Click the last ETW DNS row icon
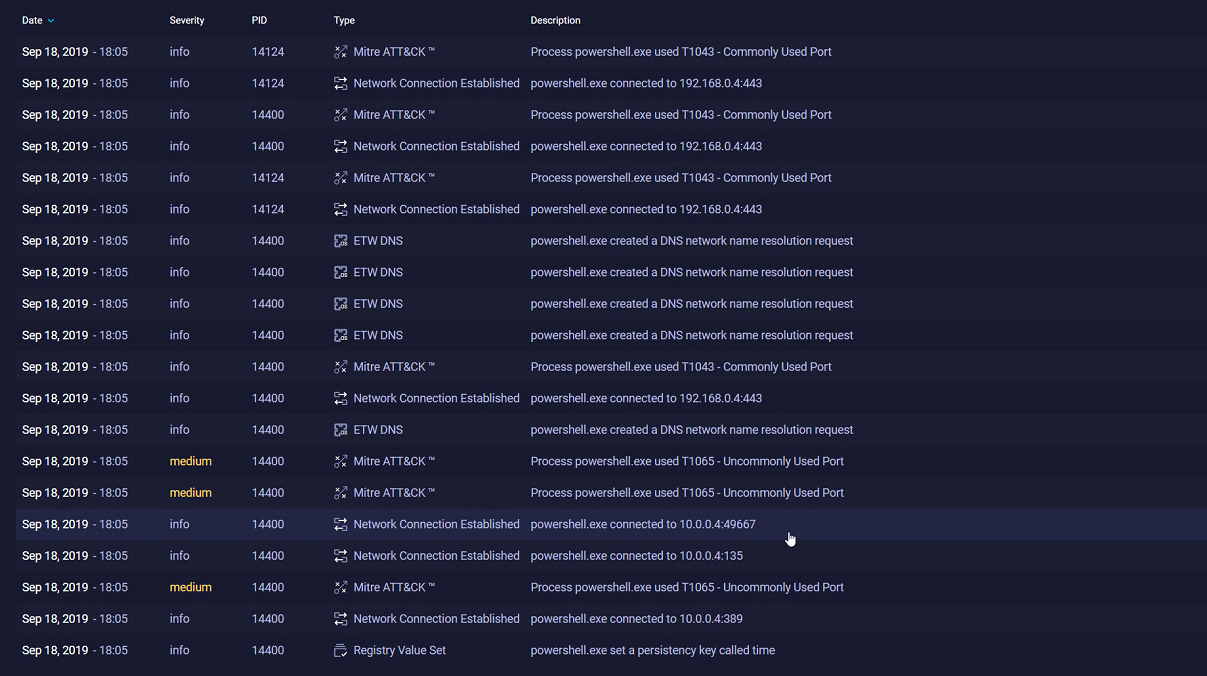 click(340, 430)
